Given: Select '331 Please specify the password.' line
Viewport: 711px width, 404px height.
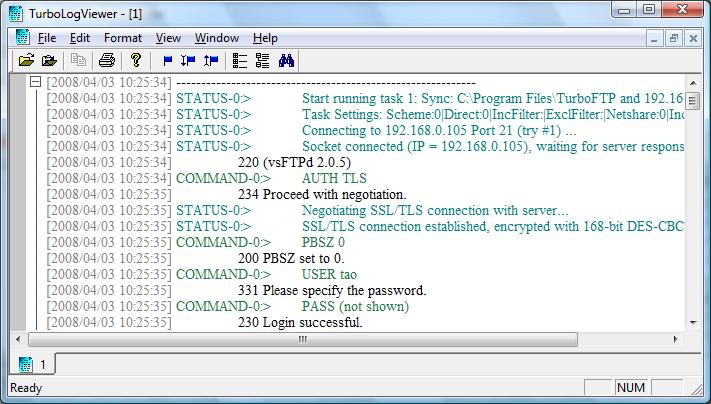Looking at the screenshot, I should pos(332,290).
